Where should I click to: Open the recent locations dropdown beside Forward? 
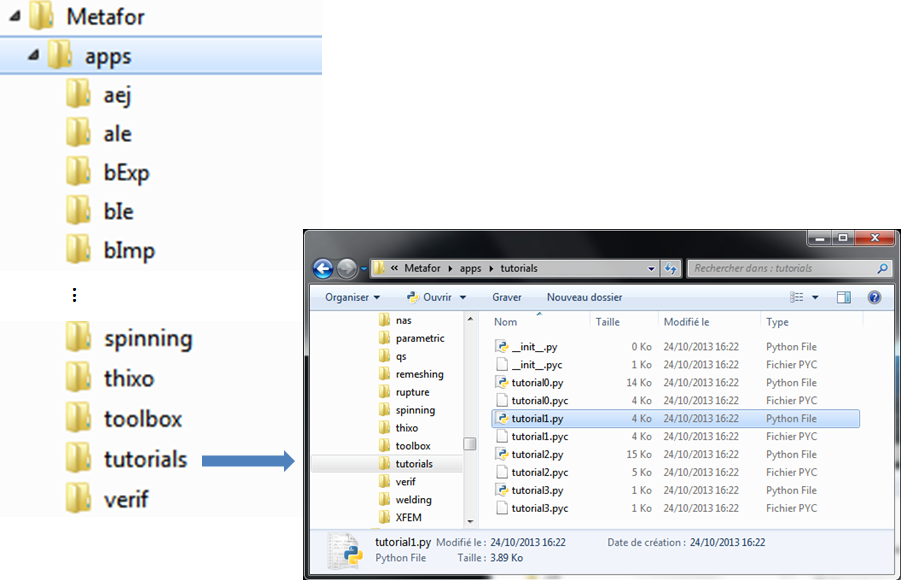coord(363,269)
